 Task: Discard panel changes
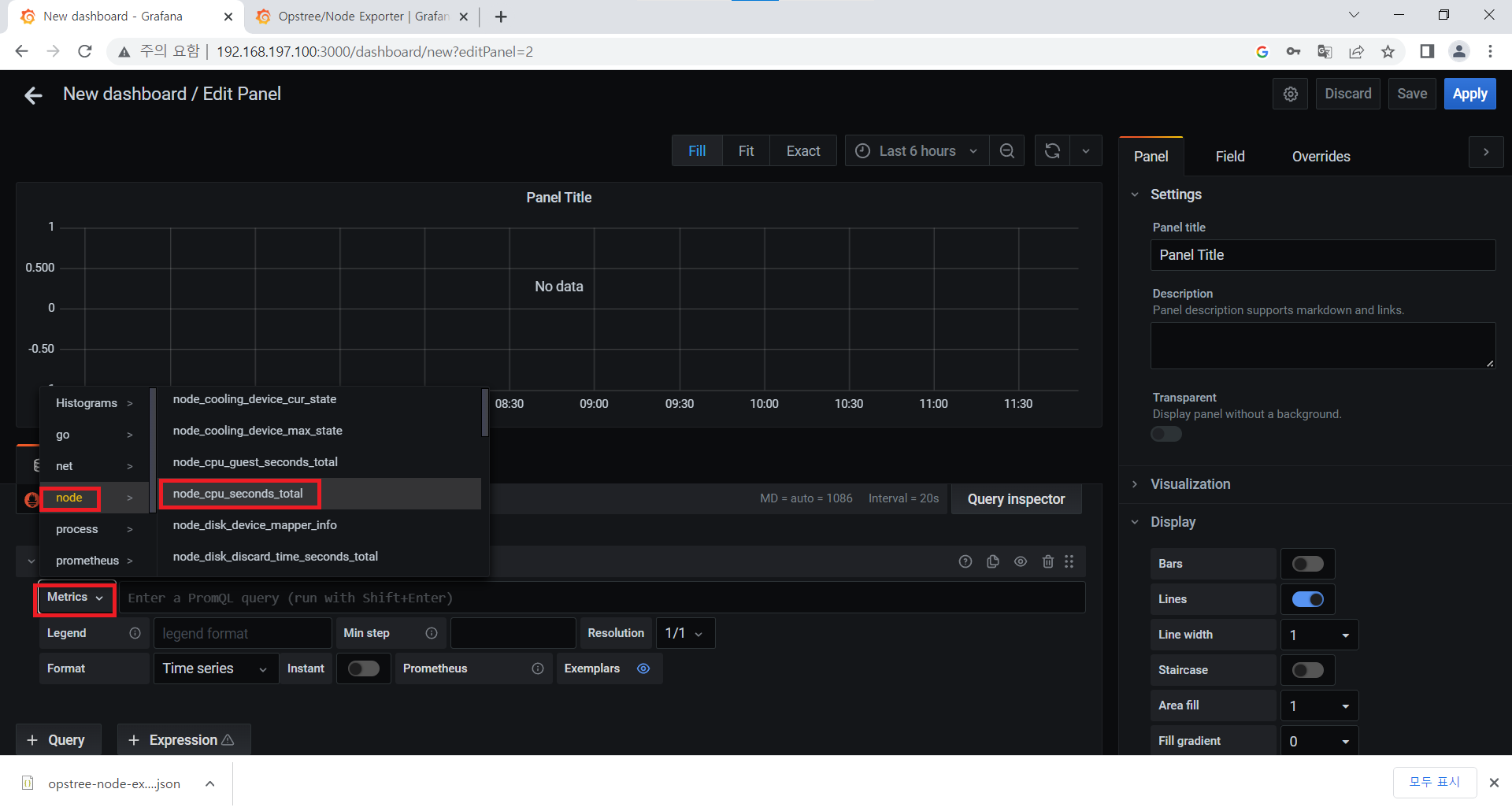[x=1347, y=94]
